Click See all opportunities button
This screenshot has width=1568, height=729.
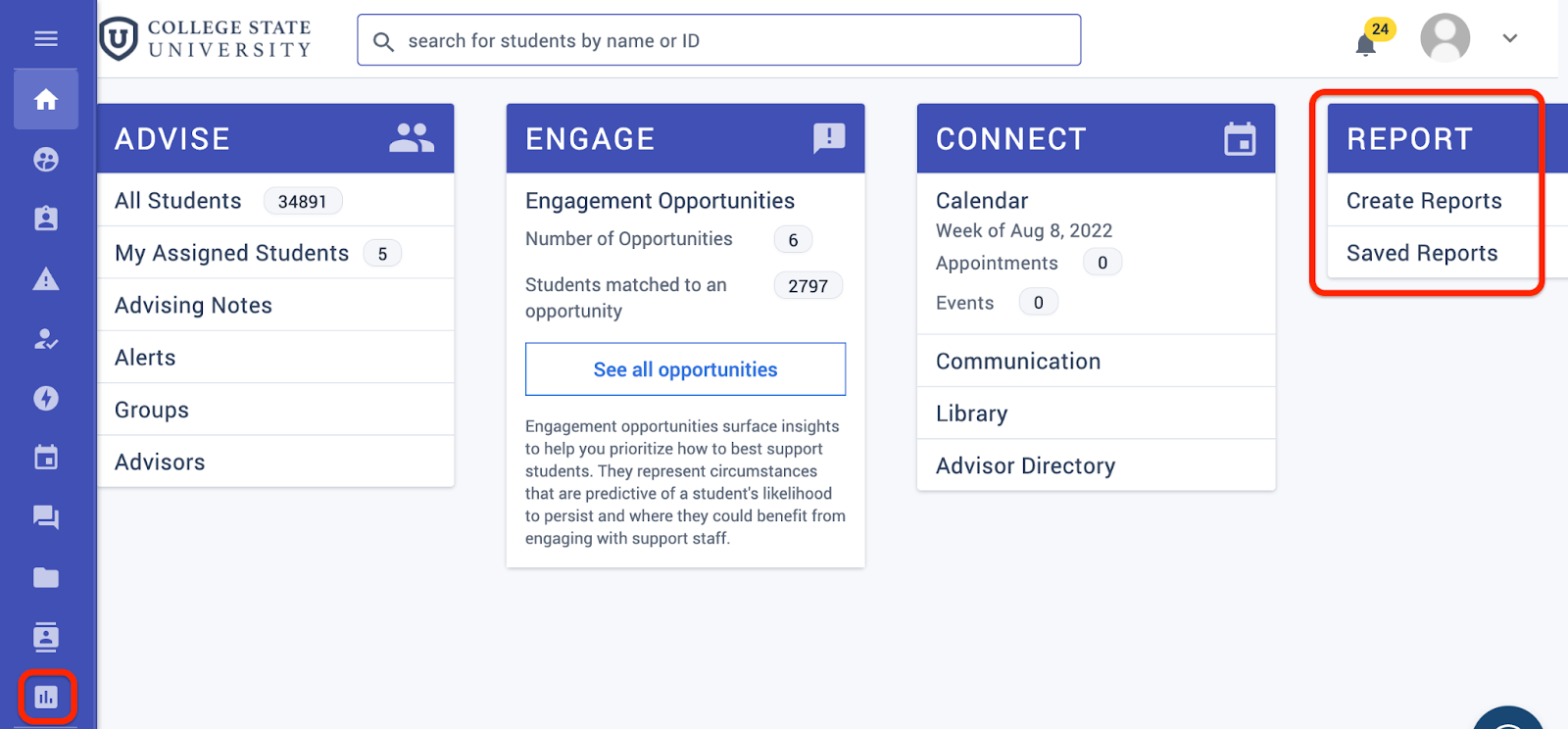coord(685,369)
